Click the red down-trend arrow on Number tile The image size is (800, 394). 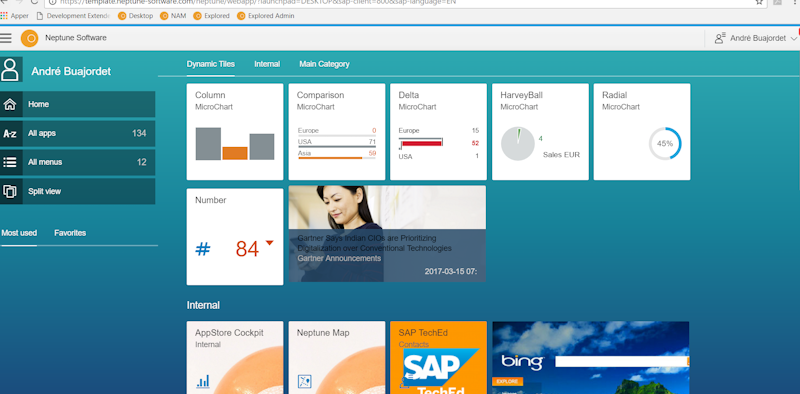click(x=269, y=243)
